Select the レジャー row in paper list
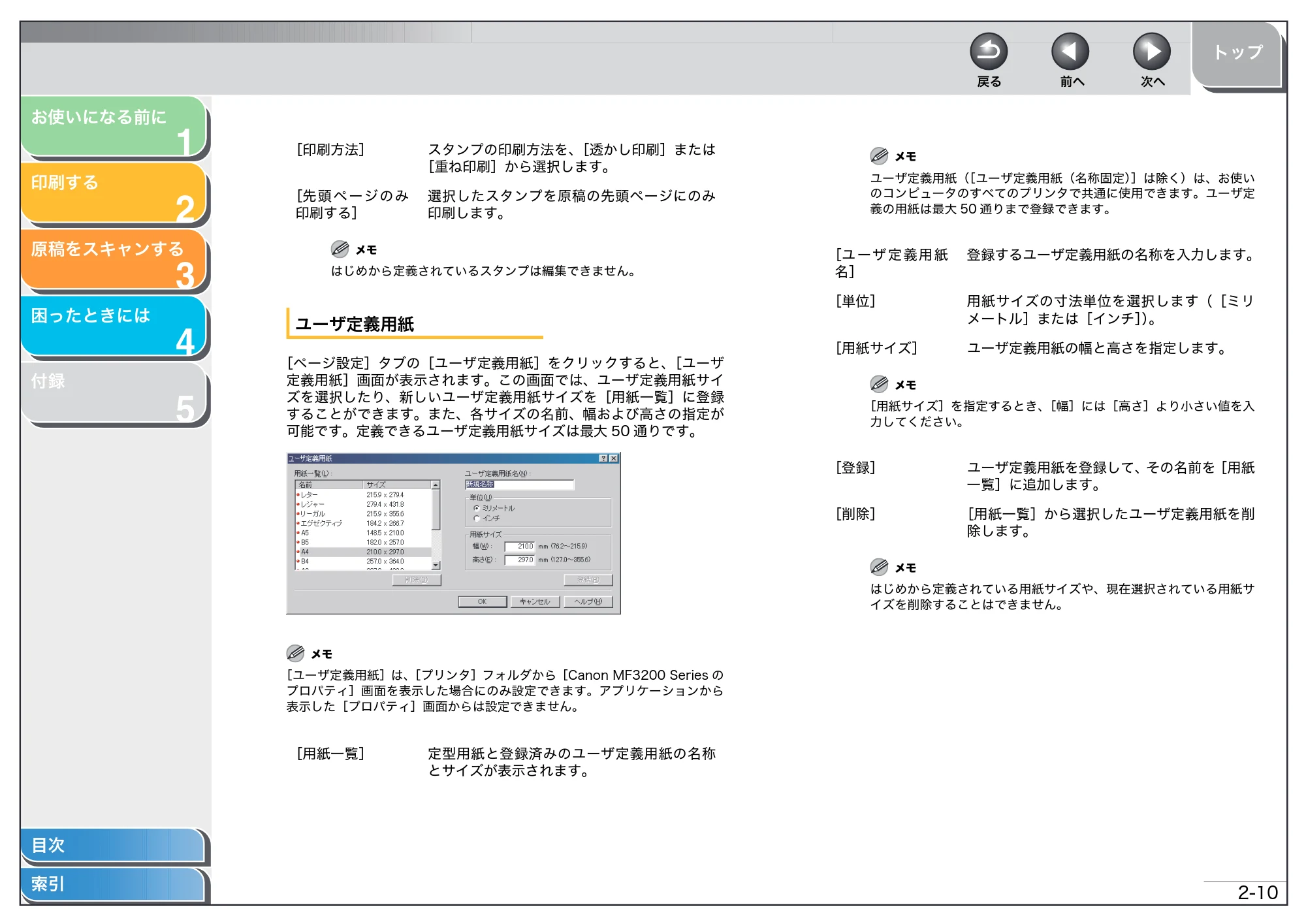 click(x=363, y=504)
